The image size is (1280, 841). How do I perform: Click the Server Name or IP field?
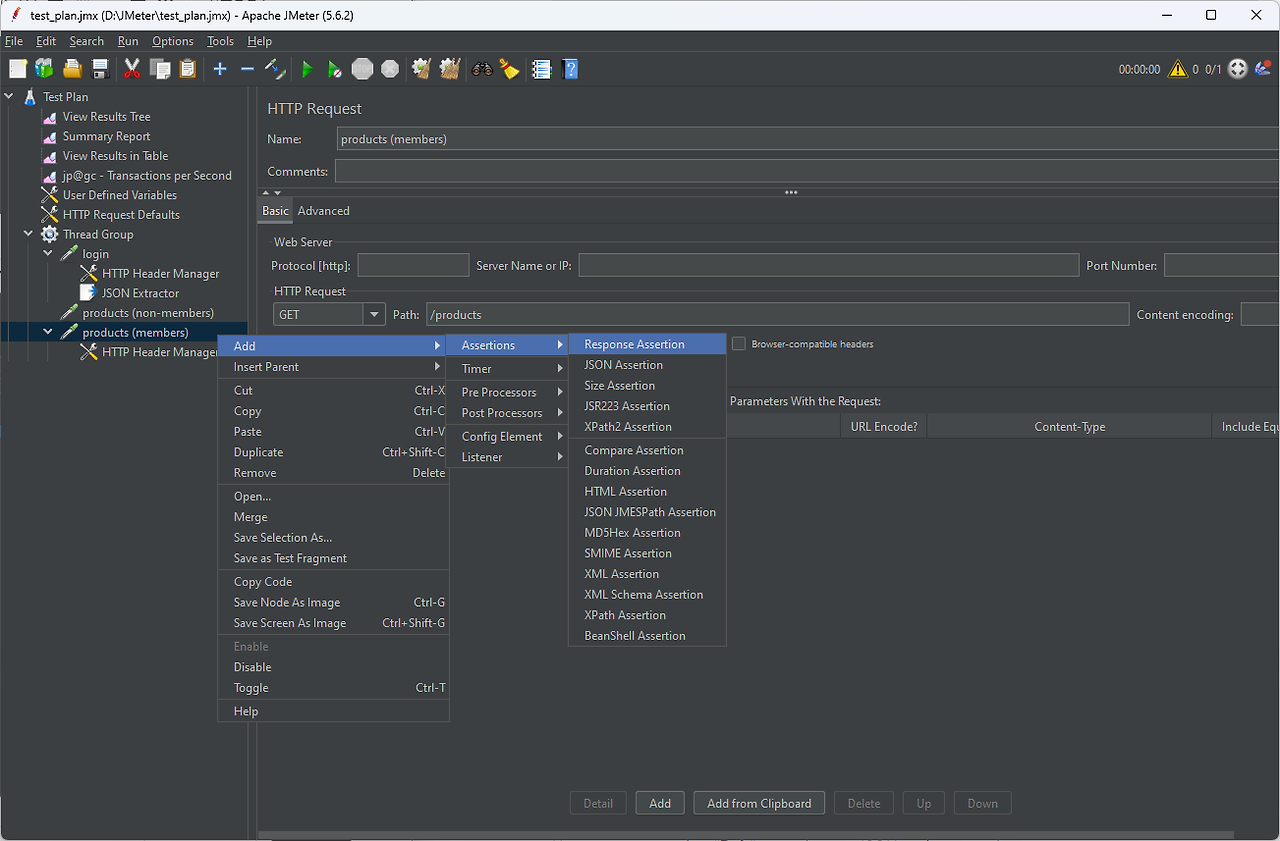[x=828, y=265]
